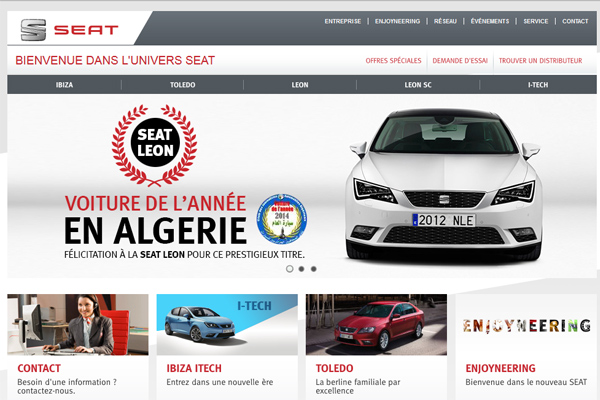Select the TOLEDO model tab
This screenshot has width=600, height=400.
[183, 85]
